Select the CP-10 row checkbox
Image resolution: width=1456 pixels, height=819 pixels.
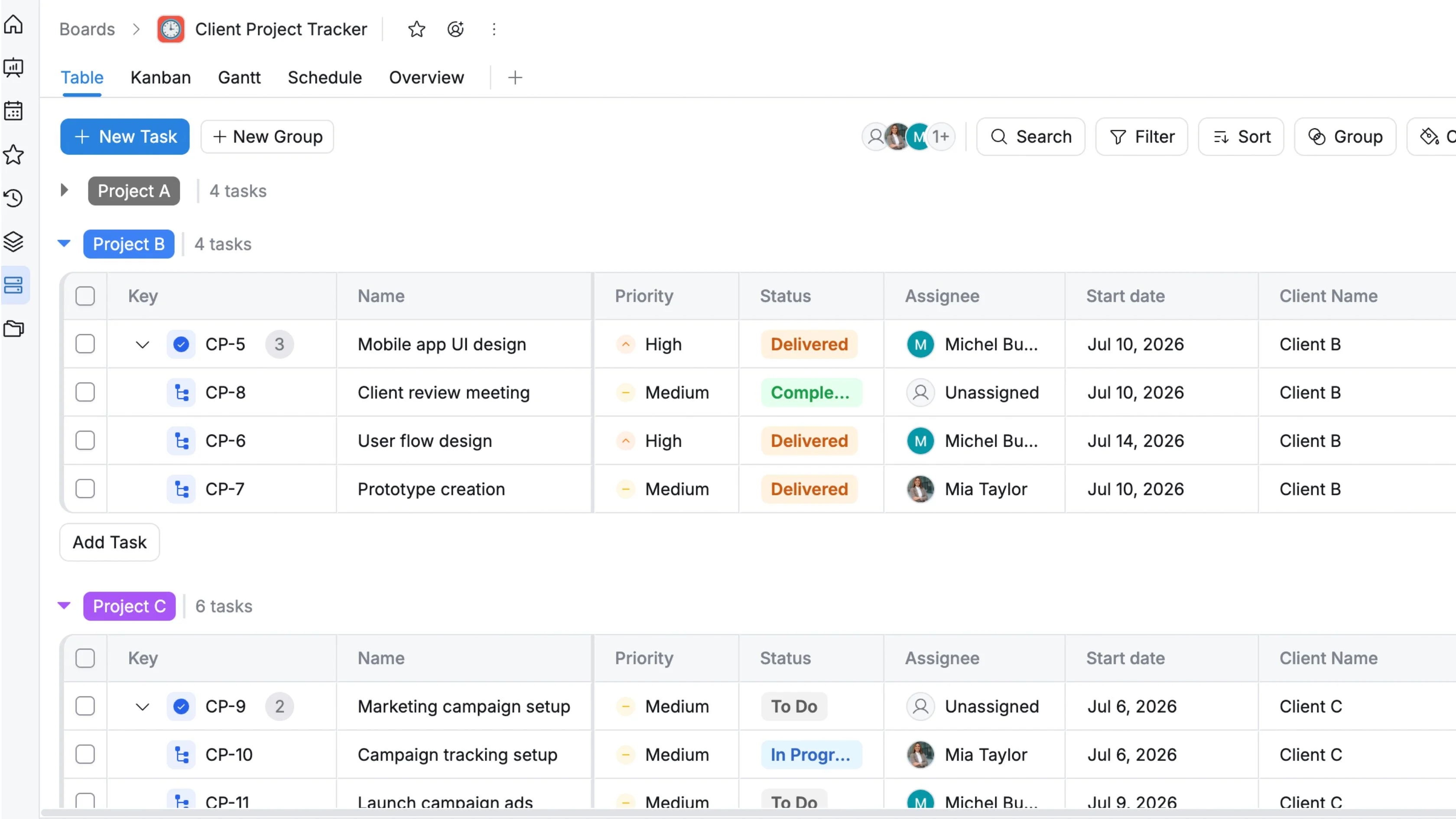click(85, 754)
